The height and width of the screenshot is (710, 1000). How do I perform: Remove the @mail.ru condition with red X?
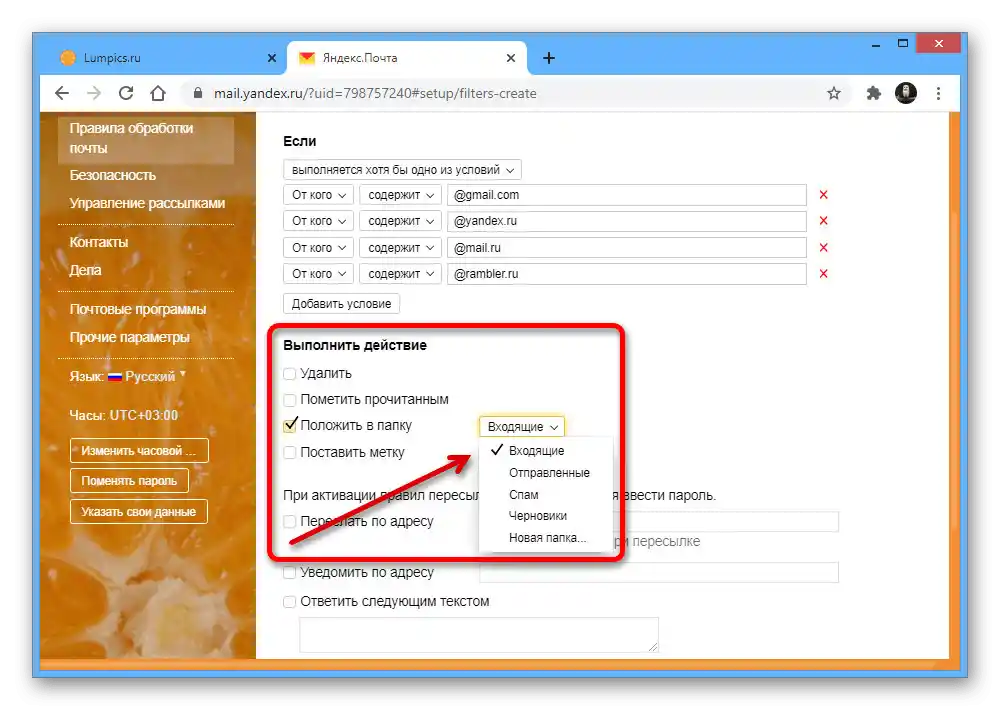click(x=823, y=248)
